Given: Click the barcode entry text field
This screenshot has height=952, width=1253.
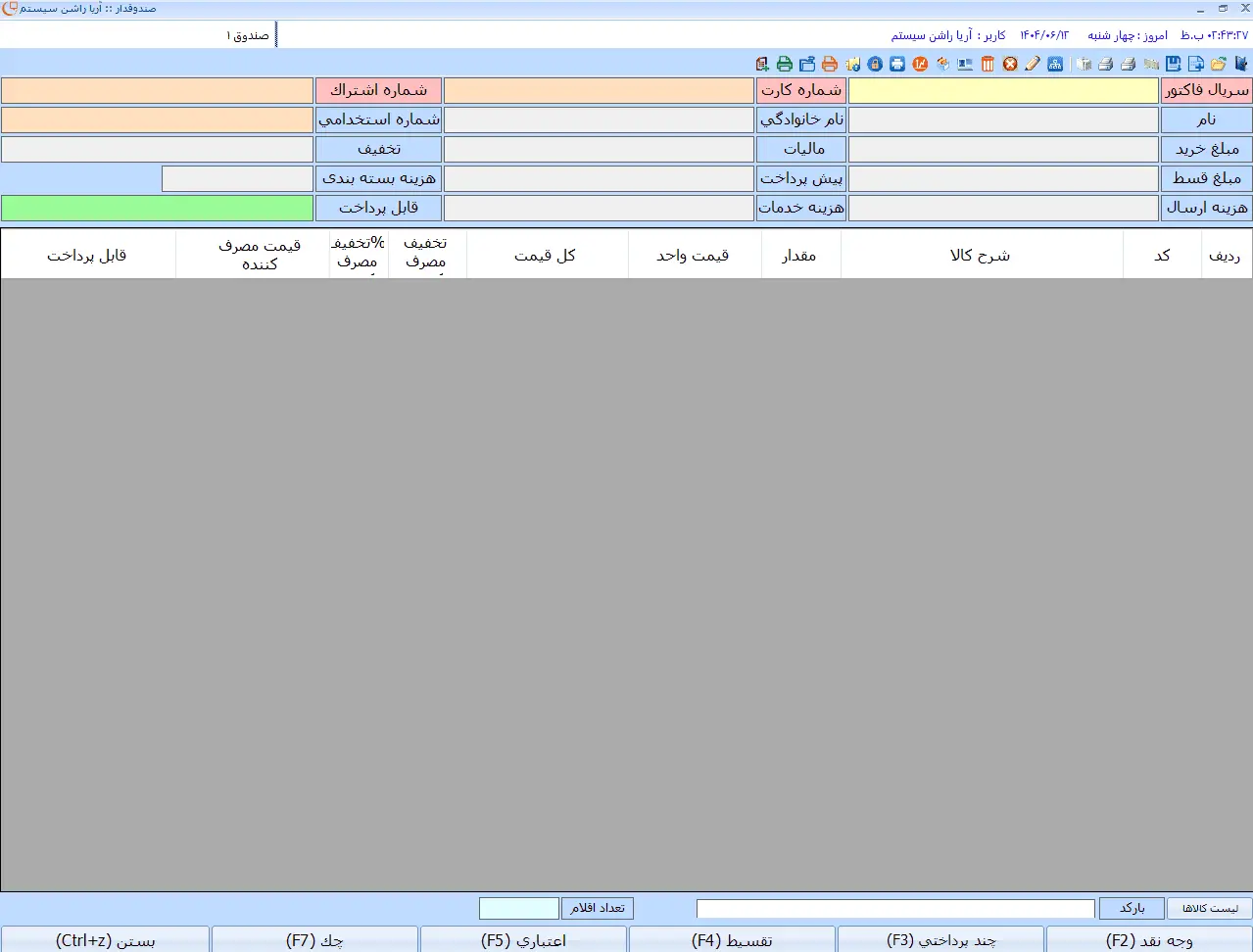Looking at the screenshot, I should click(x=895, y=908).
